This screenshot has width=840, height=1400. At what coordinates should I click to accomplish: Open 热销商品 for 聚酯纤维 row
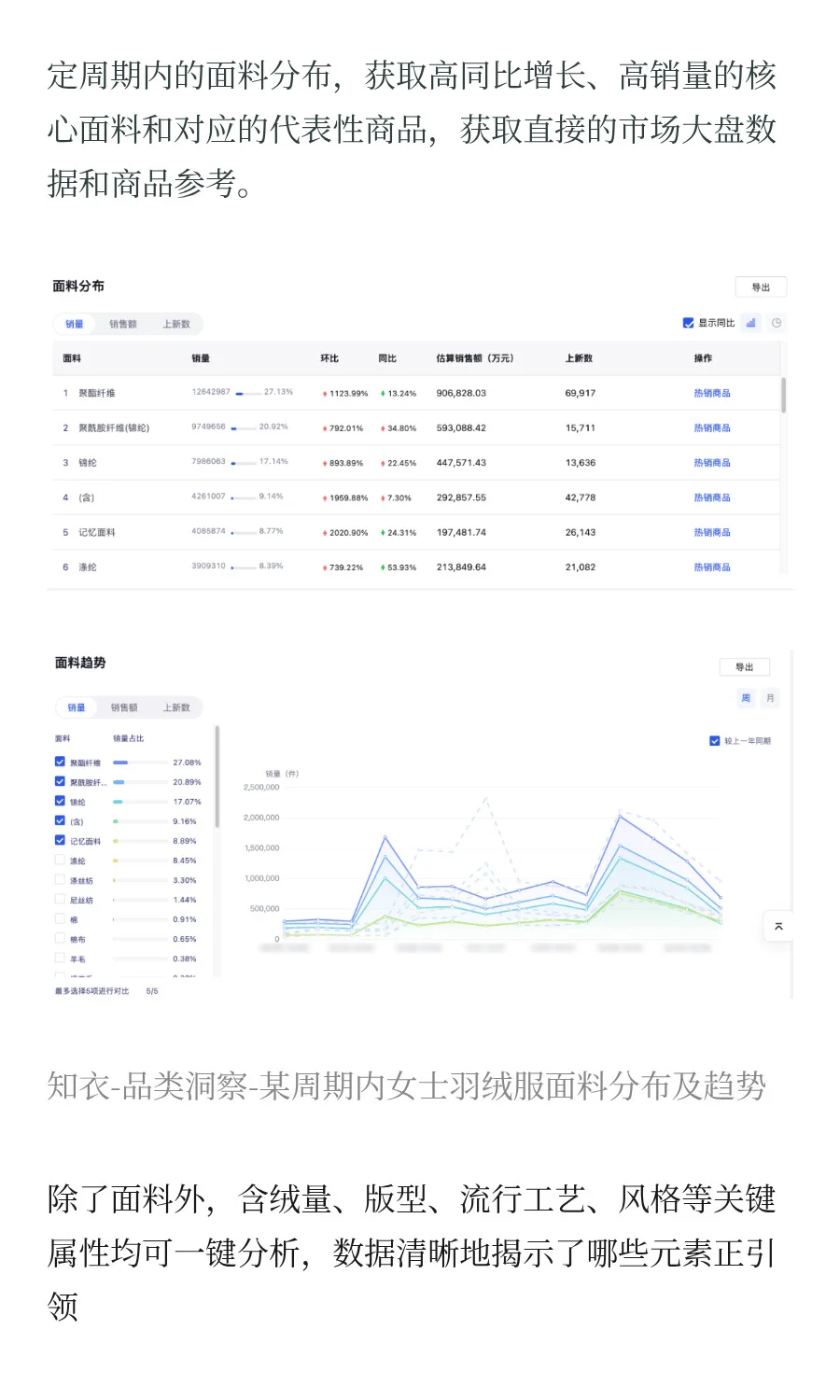(x=712, y=393)
